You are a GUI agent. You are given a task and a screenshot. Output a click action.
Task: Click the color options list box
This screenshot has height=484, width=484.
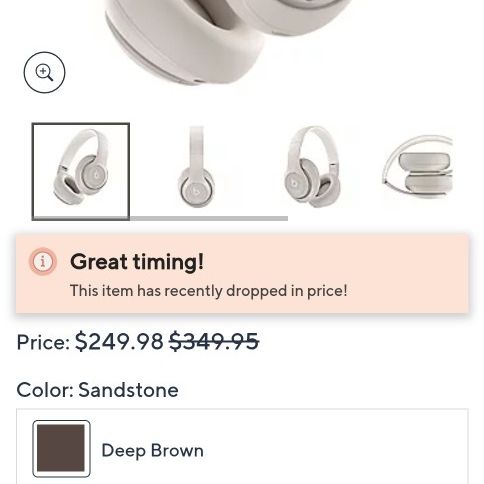point(242,446)
